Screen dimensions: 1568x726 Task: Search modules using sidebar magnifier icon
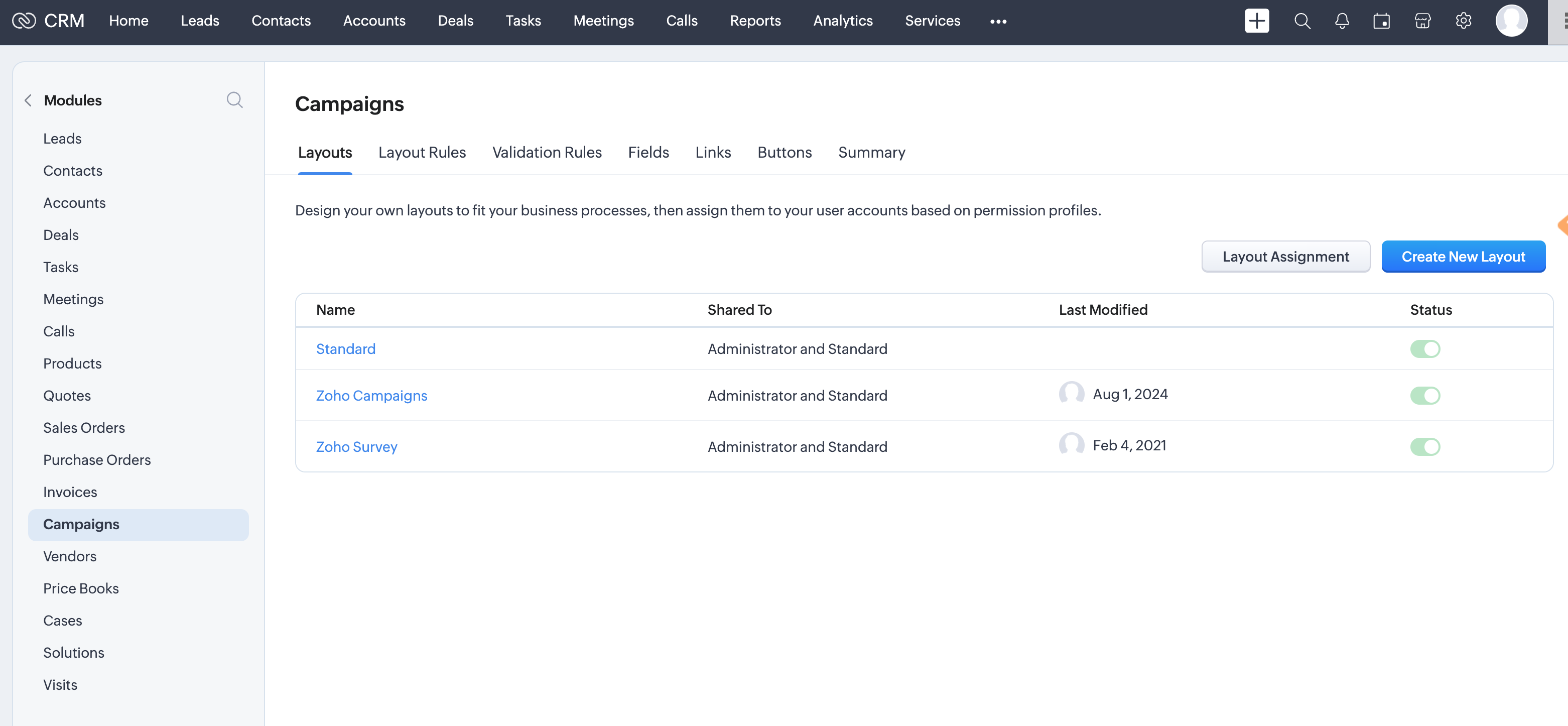click(x=234, y=100)
